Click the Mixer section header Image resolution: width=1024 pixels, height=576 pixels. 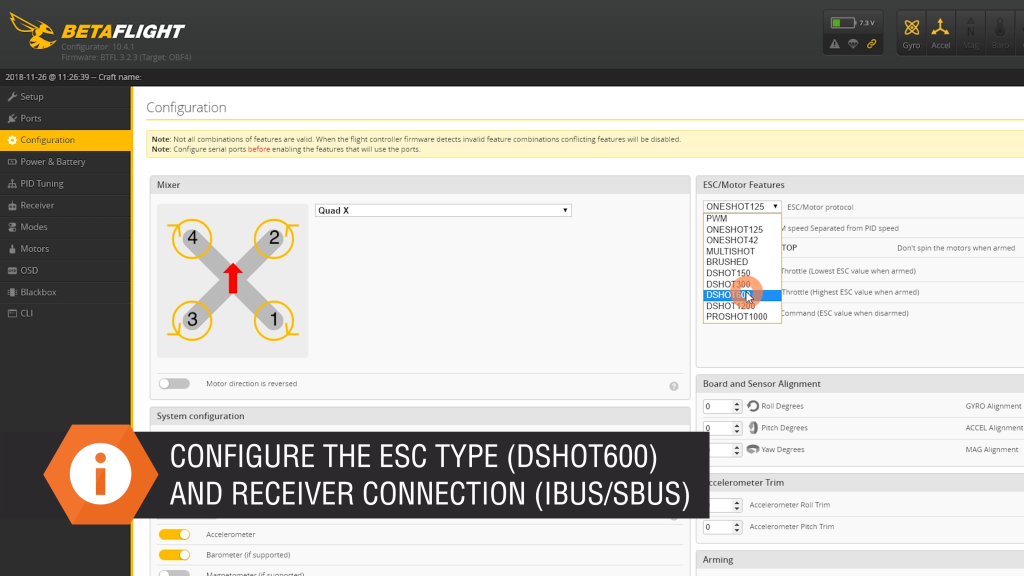click(x=420, y=185)
